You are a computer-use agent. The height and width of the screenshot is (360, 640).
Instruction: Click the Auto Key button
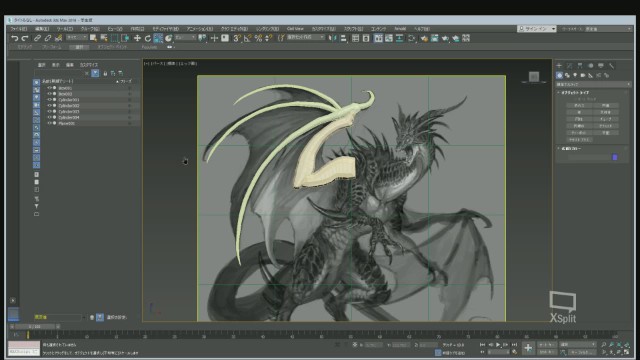(x=546, y=345)
